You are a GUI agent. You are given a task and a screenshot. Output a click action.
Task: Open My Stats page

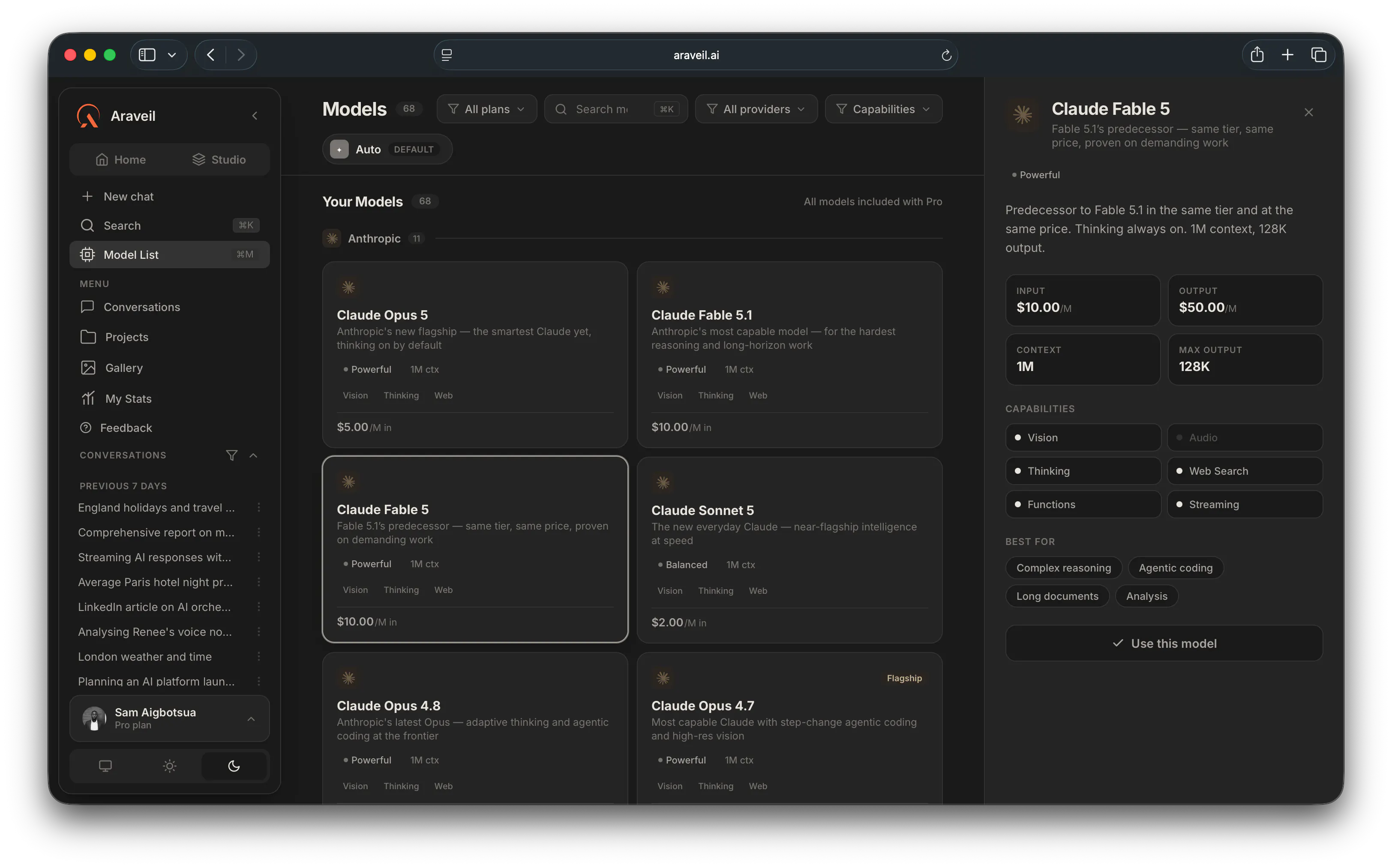[169, 398]
